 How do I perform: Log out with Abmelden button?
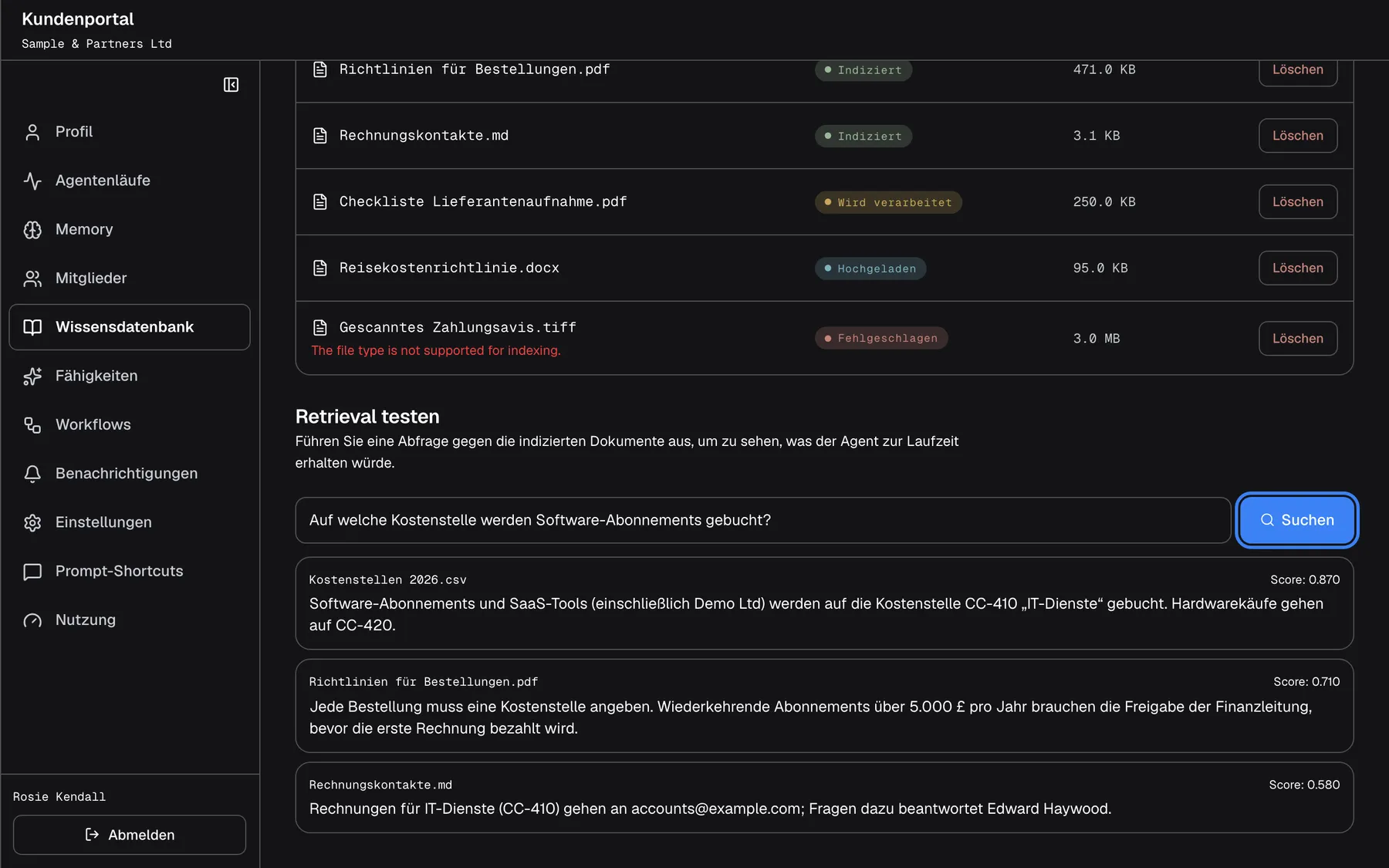[x=130, y=835]
